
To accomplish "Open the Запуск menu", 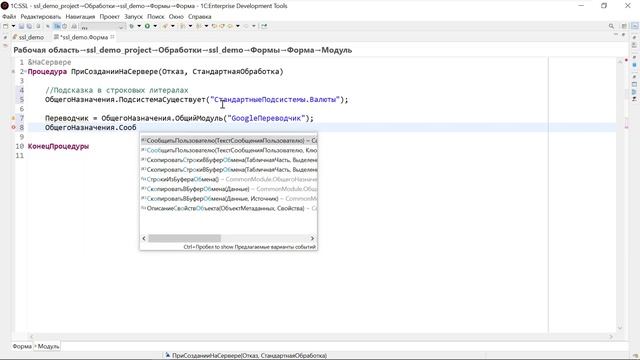I will pos(133,17).
